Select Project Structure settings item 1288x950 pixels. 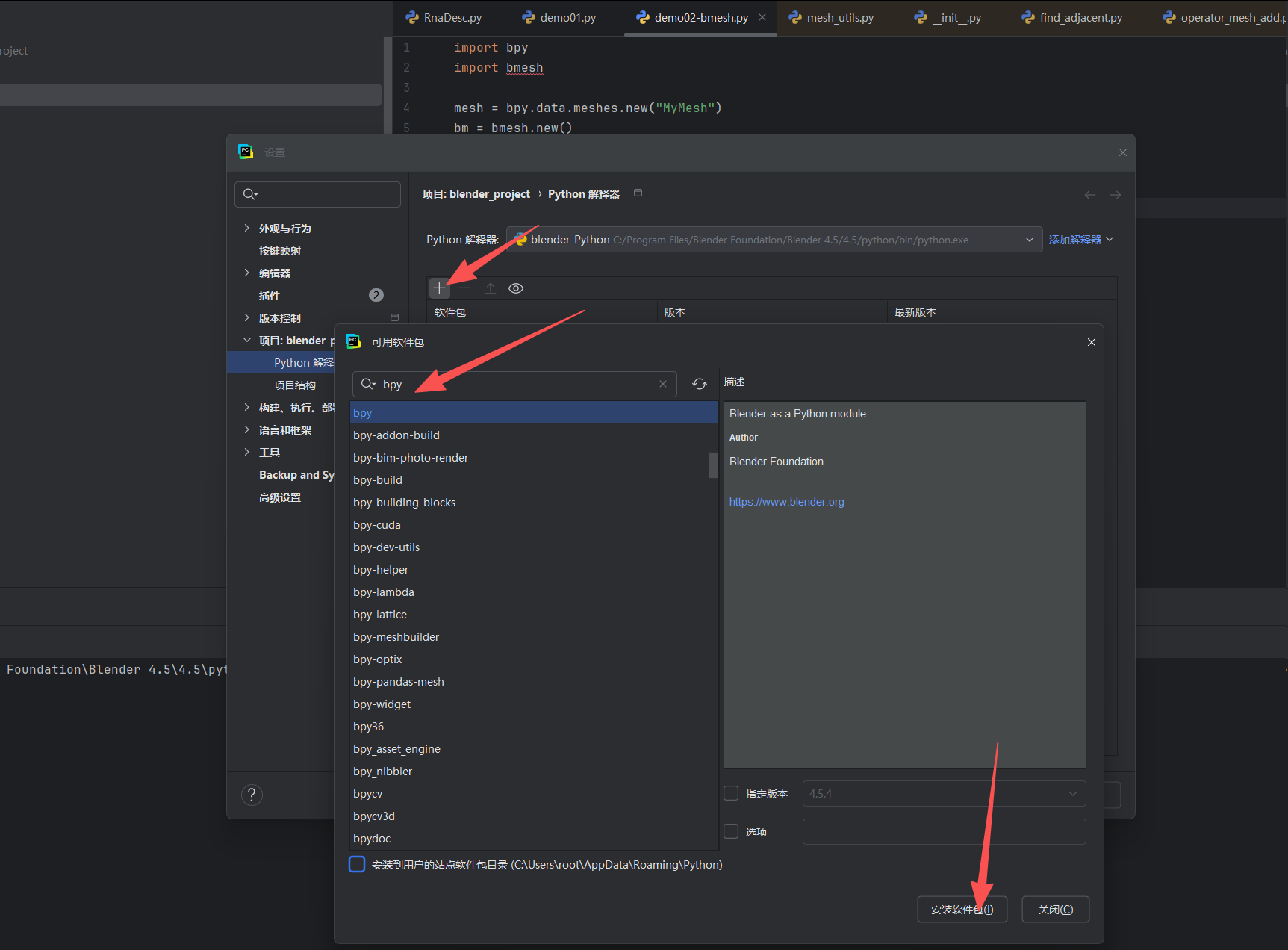295,385
